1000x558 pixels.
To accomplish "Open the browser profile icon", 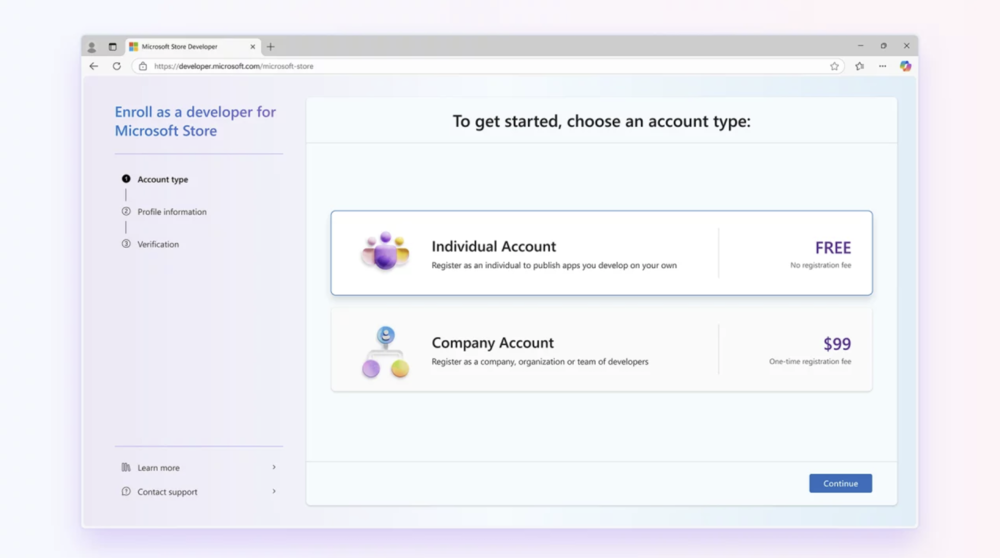I will coord(92,47).
